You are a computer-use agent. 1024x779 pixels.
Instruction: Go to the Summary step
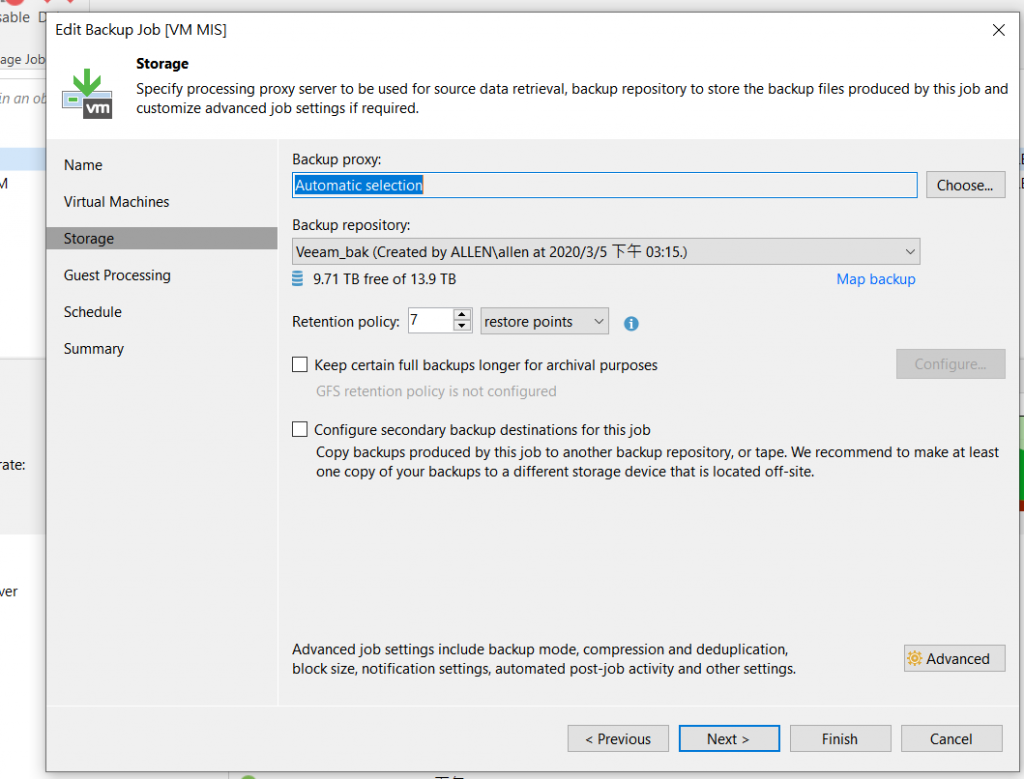[93, 349]
